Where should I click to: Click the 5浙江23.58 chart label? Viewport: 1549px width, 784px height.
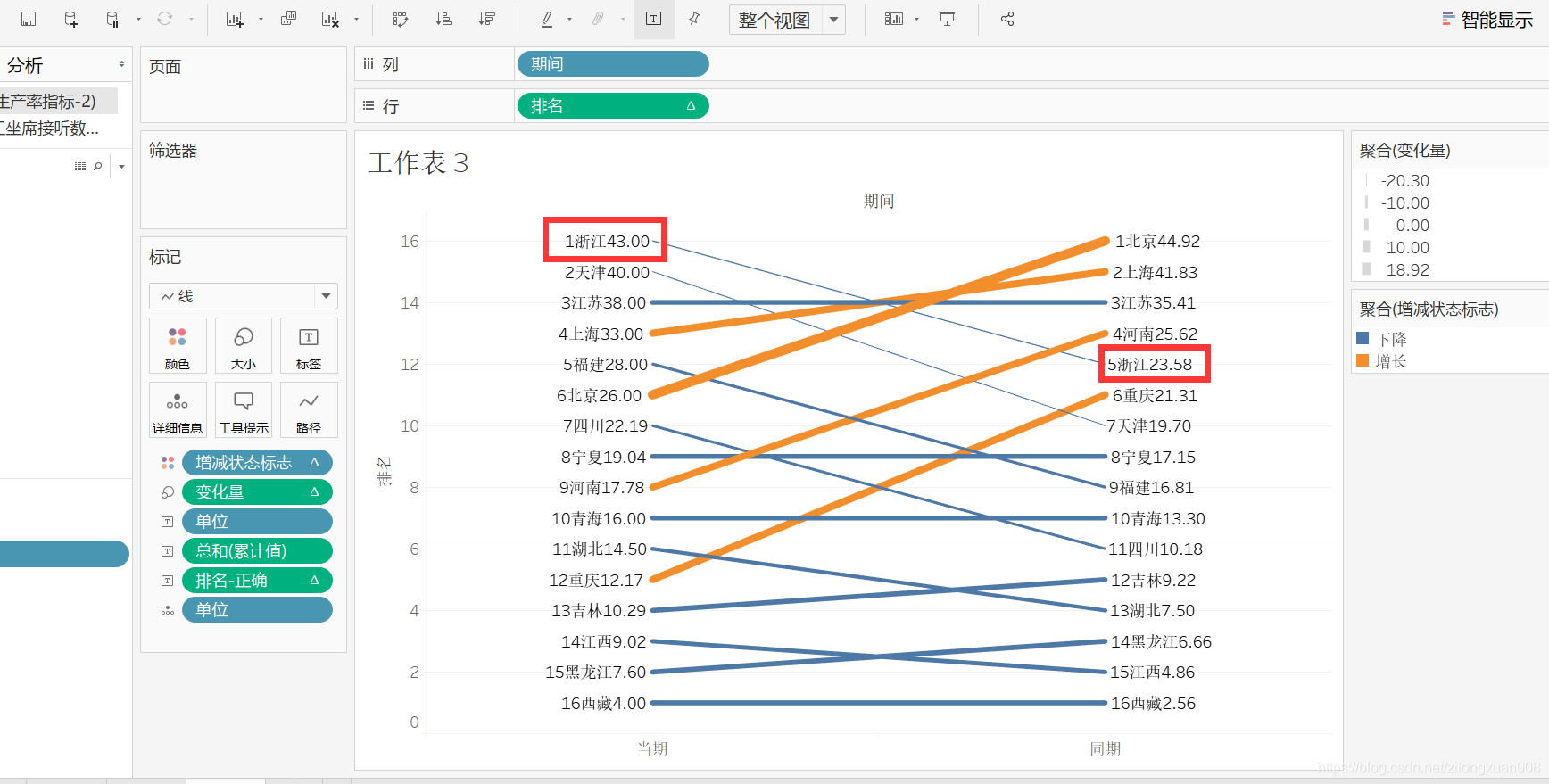point(1150,365)
